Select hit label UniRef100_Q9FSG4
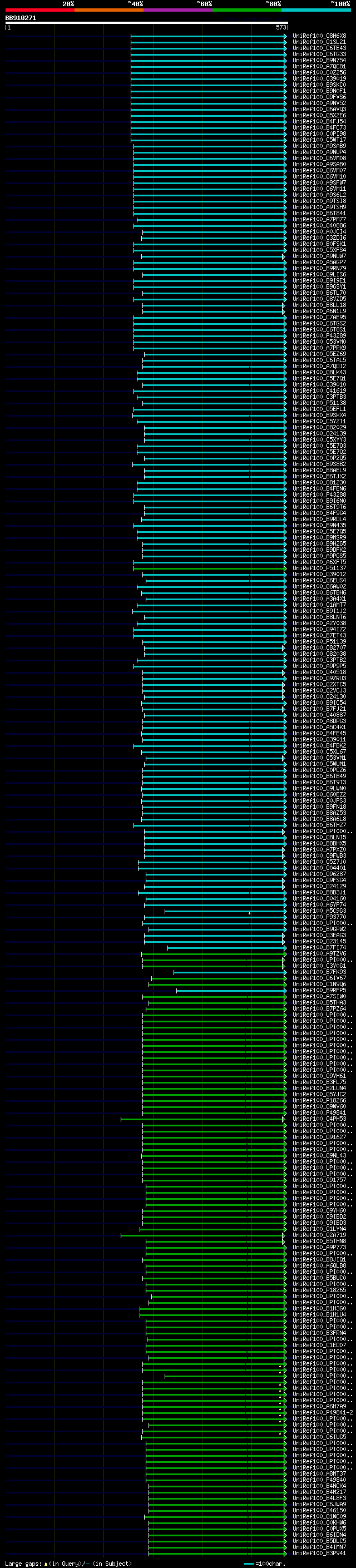Image resolution: width=356 pixels, height=1568 pixels. point(319,879)
